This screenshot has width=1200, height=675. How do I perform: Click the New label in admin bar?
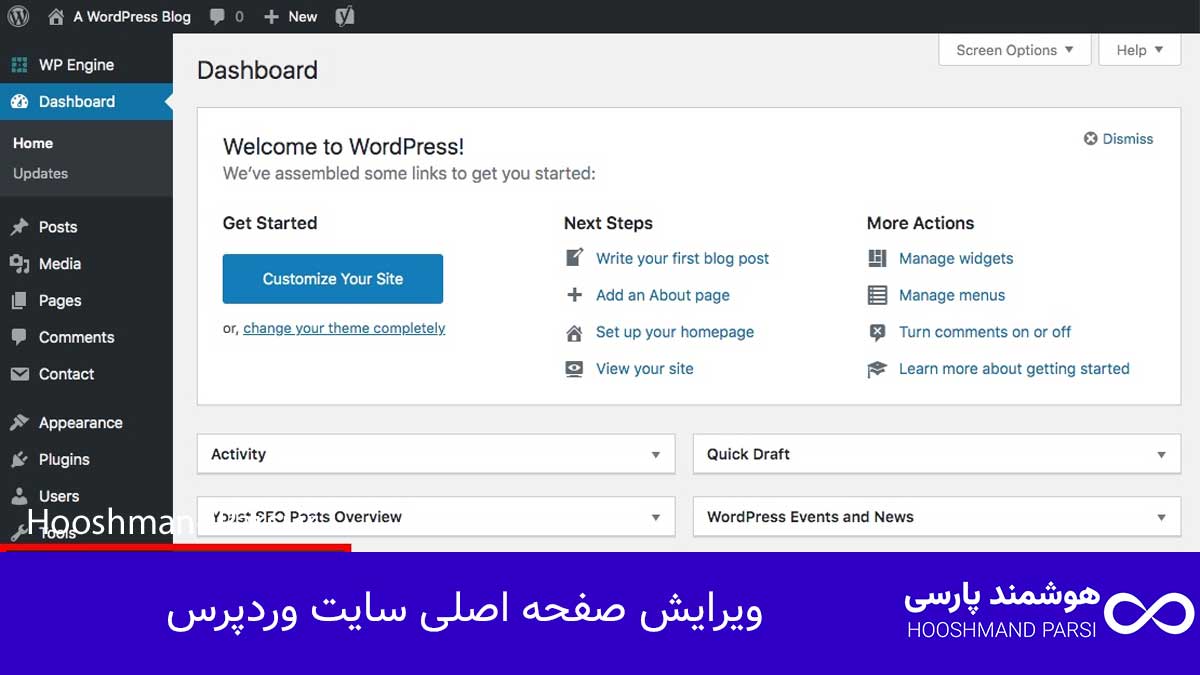(302, 17)
